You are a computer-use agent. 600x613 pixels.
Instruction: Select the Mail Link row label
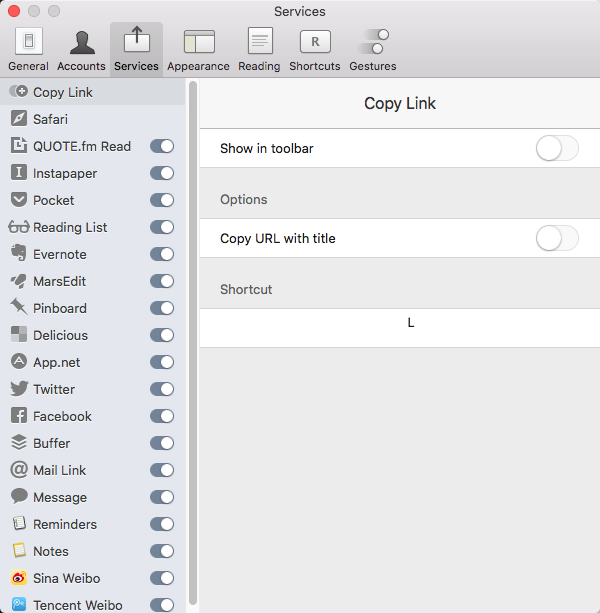(59, 470)
